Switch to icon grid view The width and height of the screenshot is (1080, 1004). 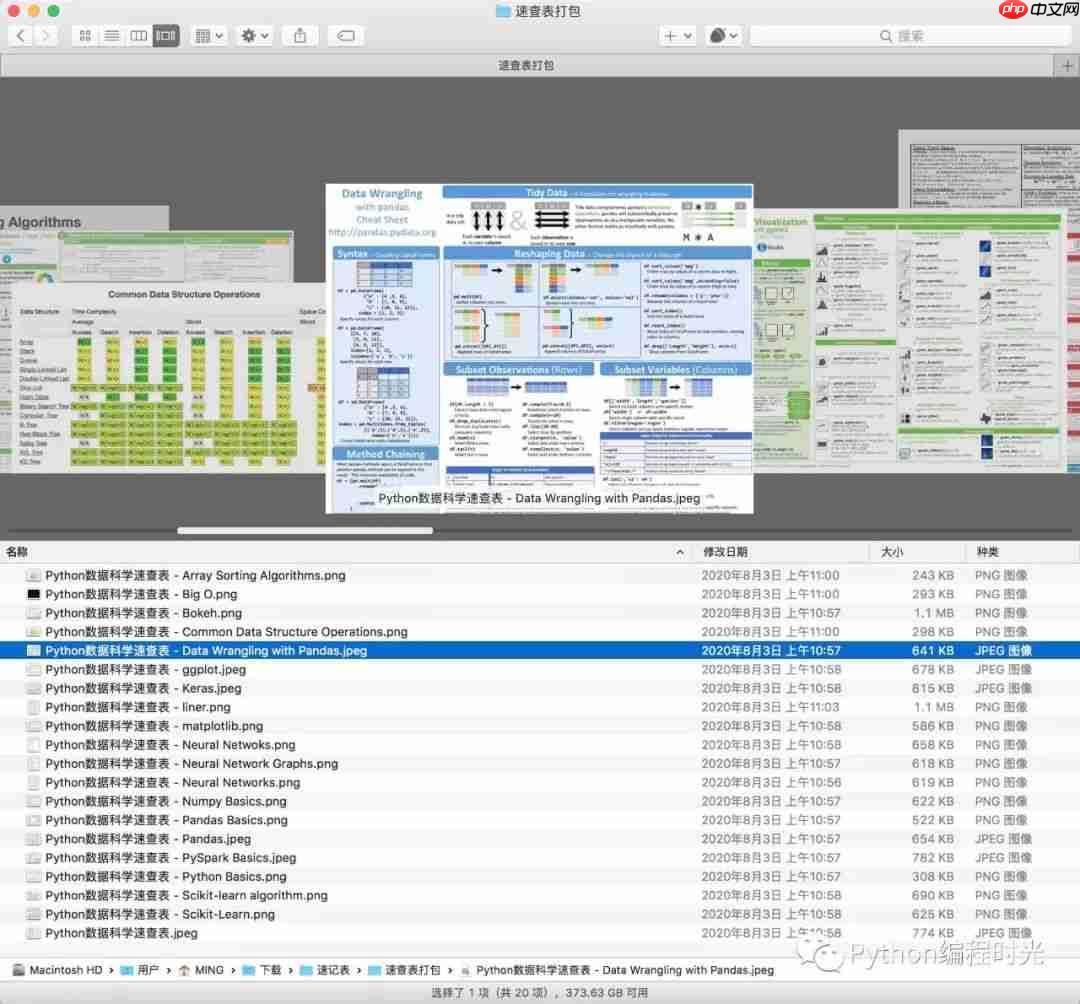pos(85,35)
